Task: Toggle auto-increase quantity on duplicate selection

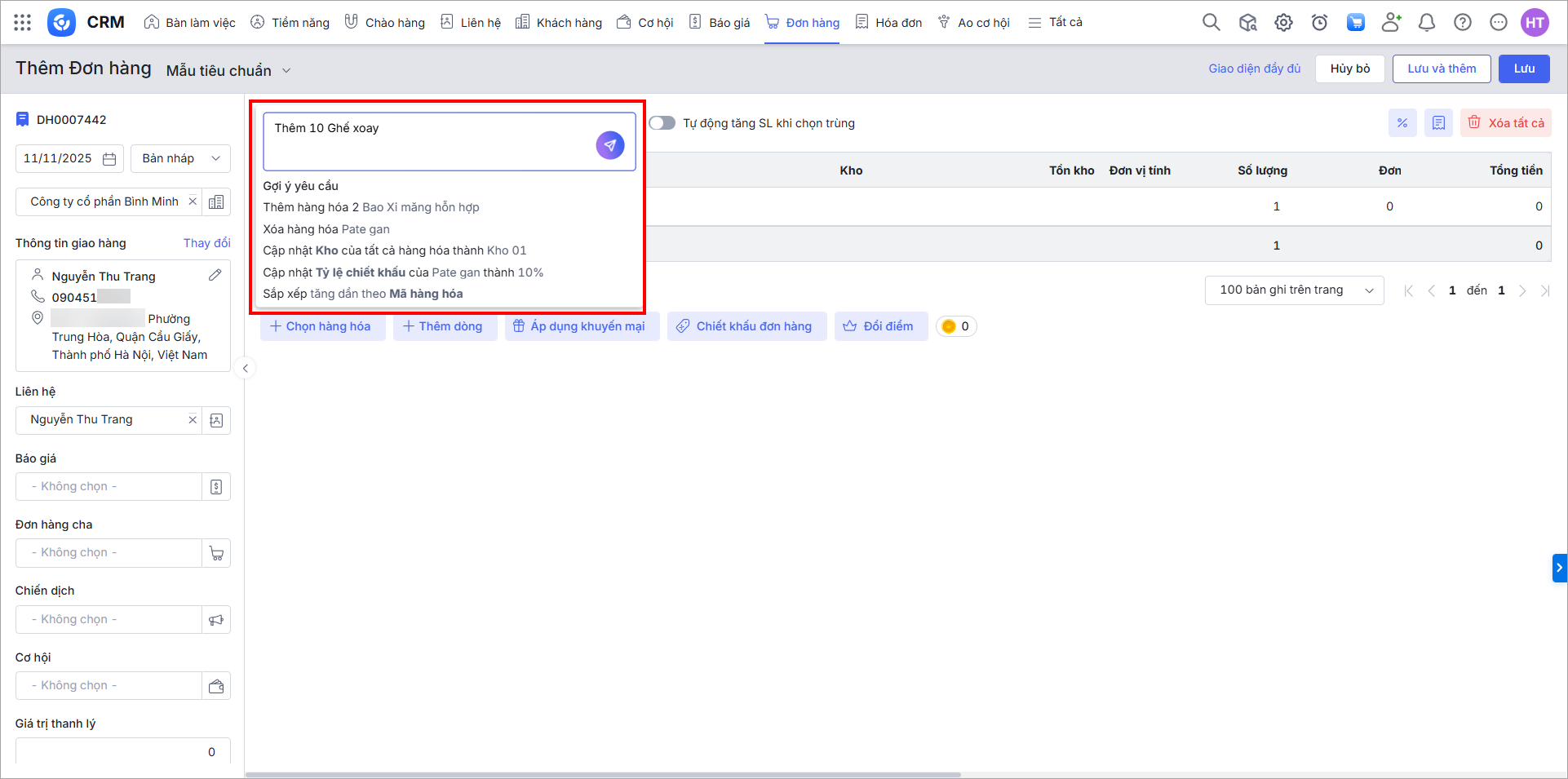Action: pyautogui.click(x=662, y=123)
